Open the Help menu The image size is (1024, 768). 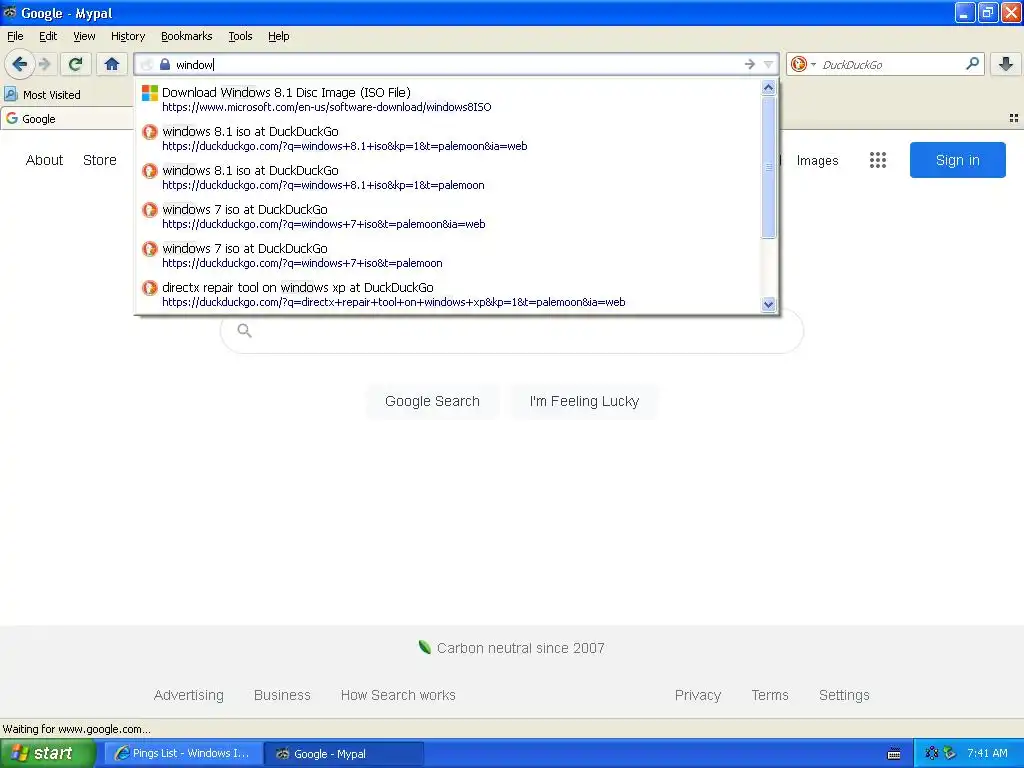(x=278, y=36)
